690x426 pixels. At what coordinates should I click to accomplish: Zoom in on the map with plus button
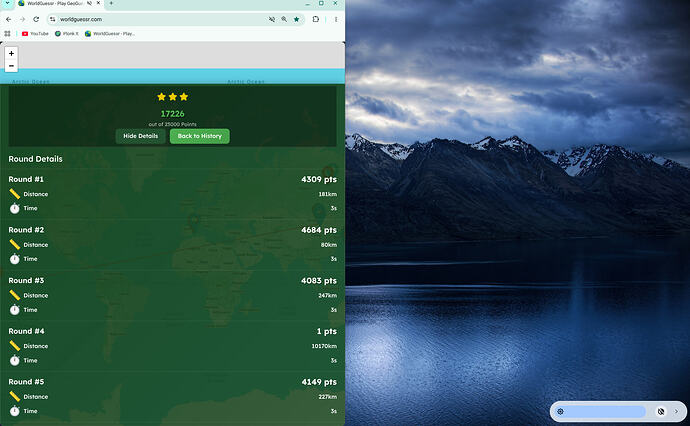(11, 53)
